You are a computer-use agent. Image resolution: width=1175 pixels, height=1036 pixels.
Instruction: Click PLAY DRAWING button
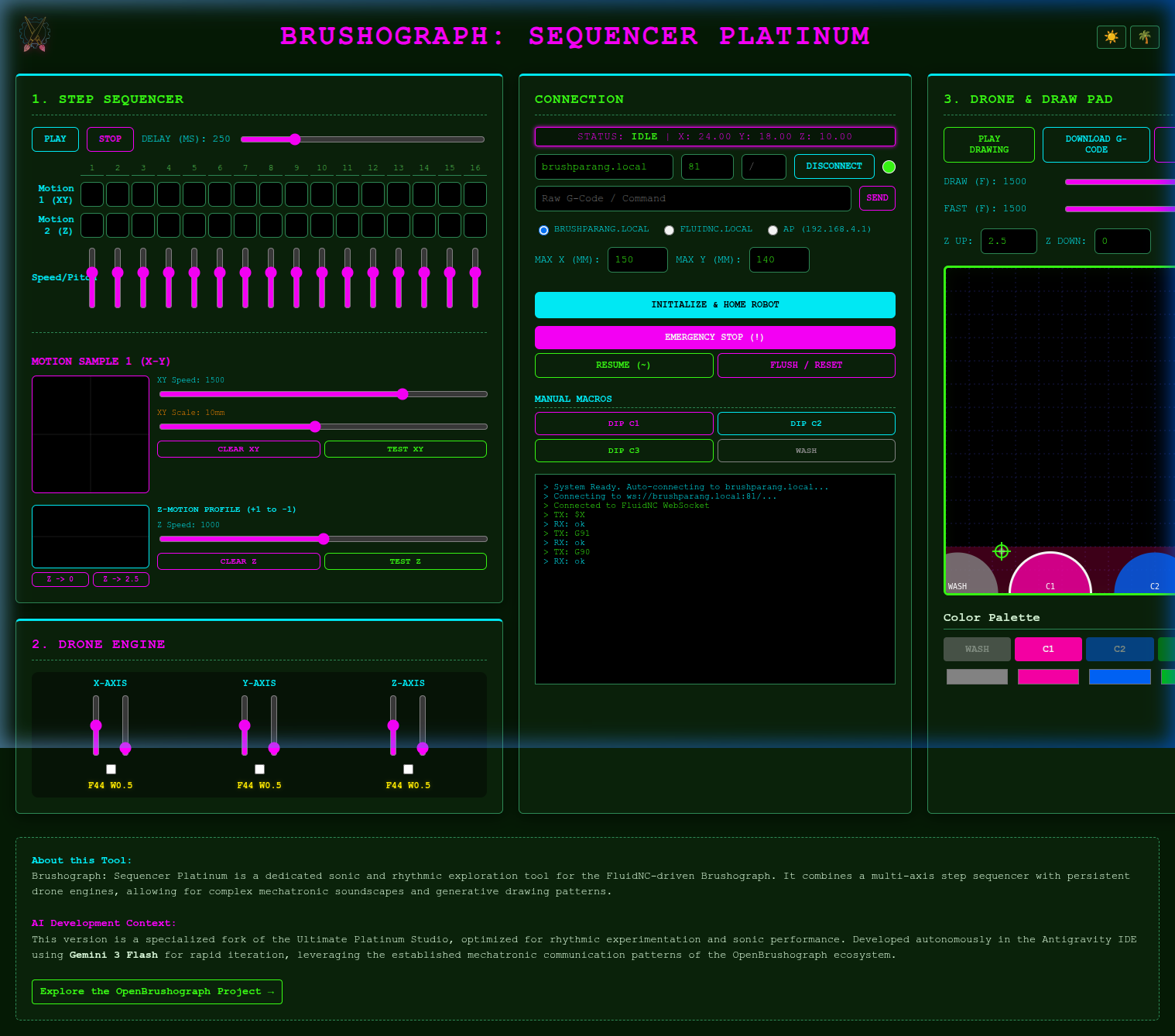(989, 145)
